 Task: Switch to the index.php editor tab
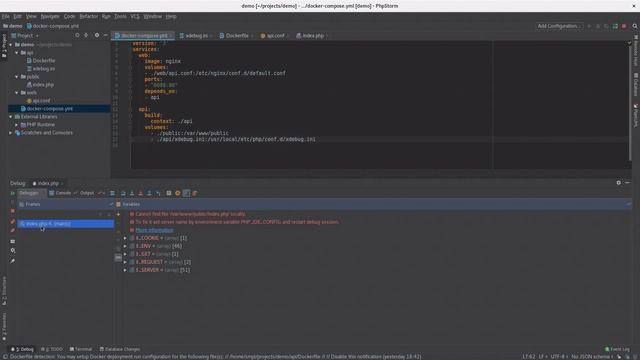[x=313, y=36]
